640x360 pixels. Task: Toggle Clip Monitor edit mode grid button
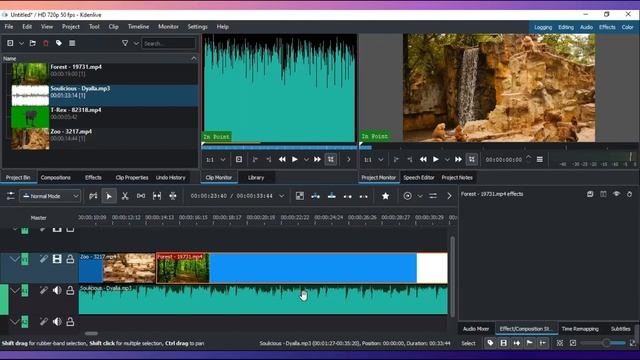[x=331, y=160]
